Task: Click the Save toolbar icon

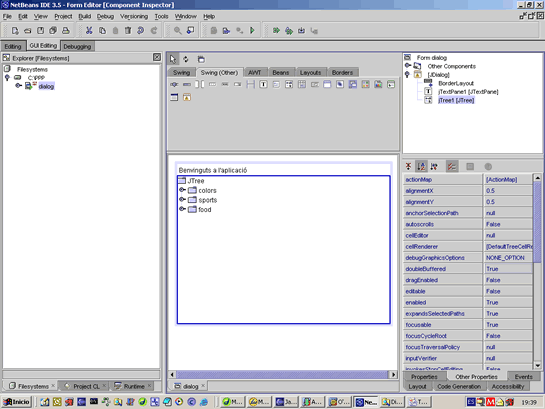Action: [x=40, y=31]
